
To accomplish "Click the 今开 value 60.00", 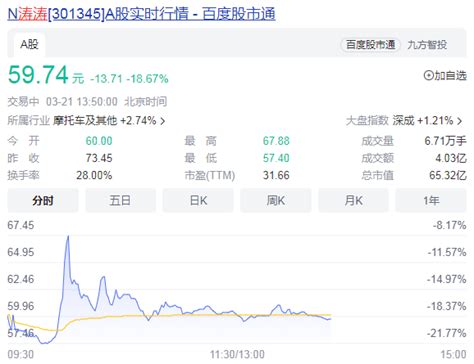I will tap(99, 141).
